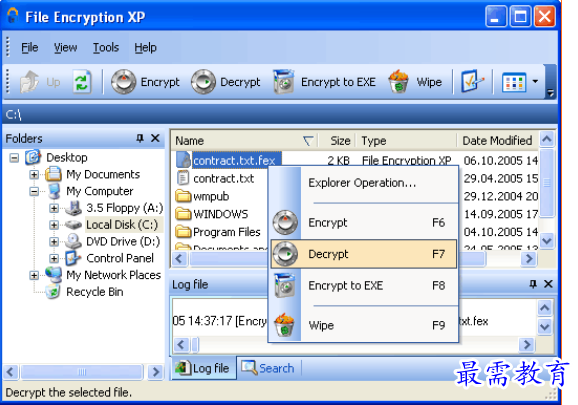Select My Network Places in tree
578x405 pixels.
pos(114,275)
